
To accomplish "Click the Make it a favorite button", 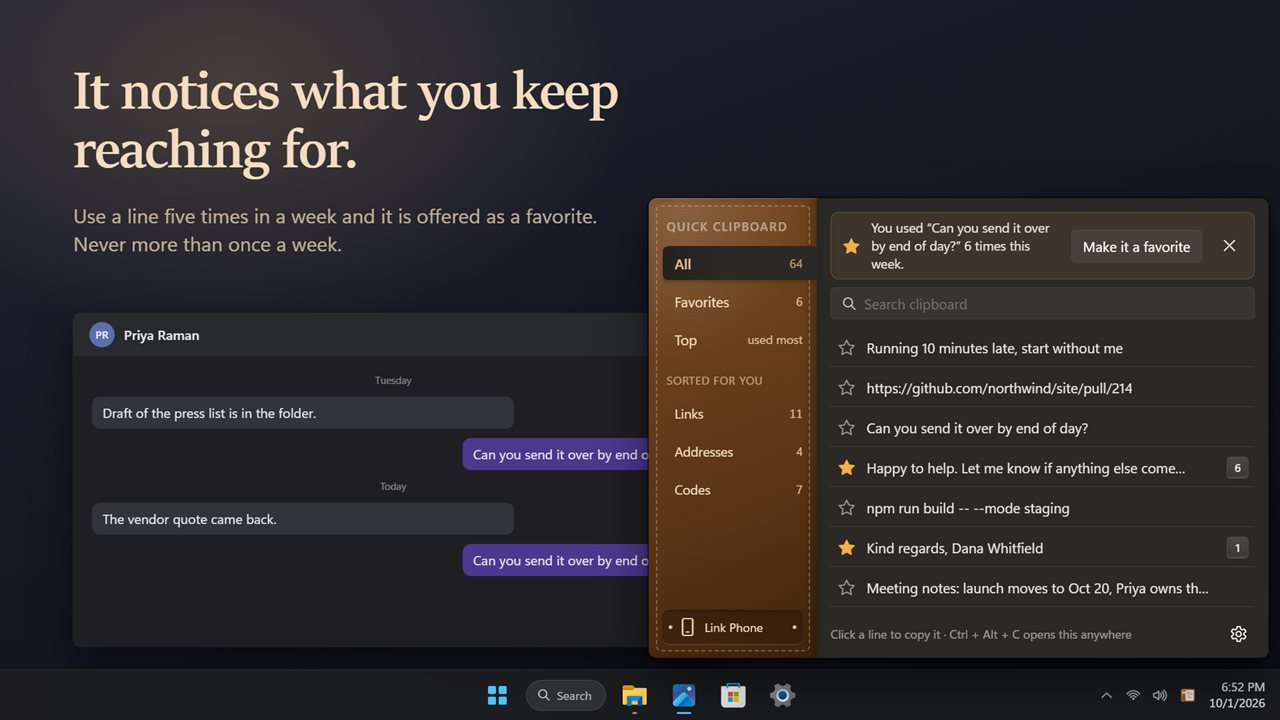I will tap(1136, 246).
